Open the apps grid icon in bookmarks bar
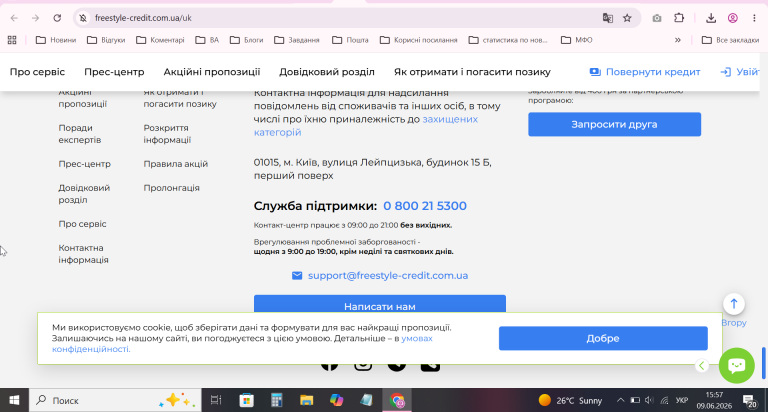The width and height of the screenshot is (768, 412). point(12,40)
